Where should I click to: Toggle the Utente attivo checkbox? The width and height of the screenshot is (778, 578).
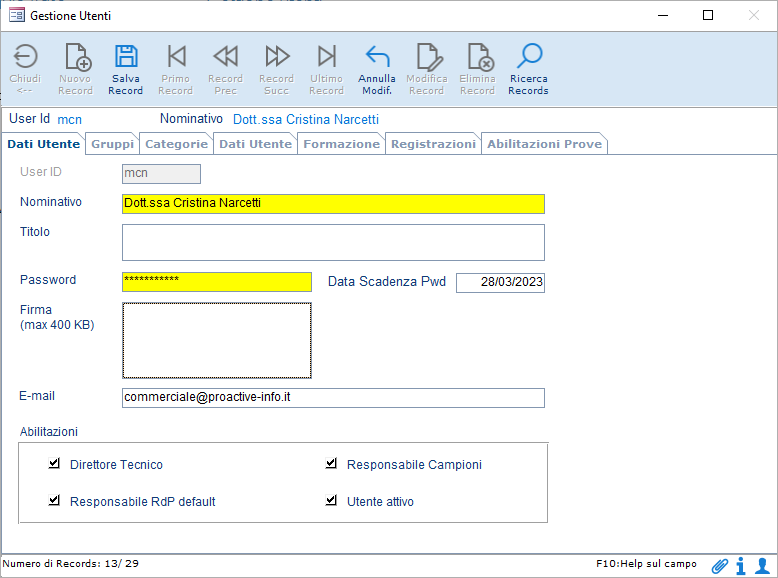pos(331,500)
